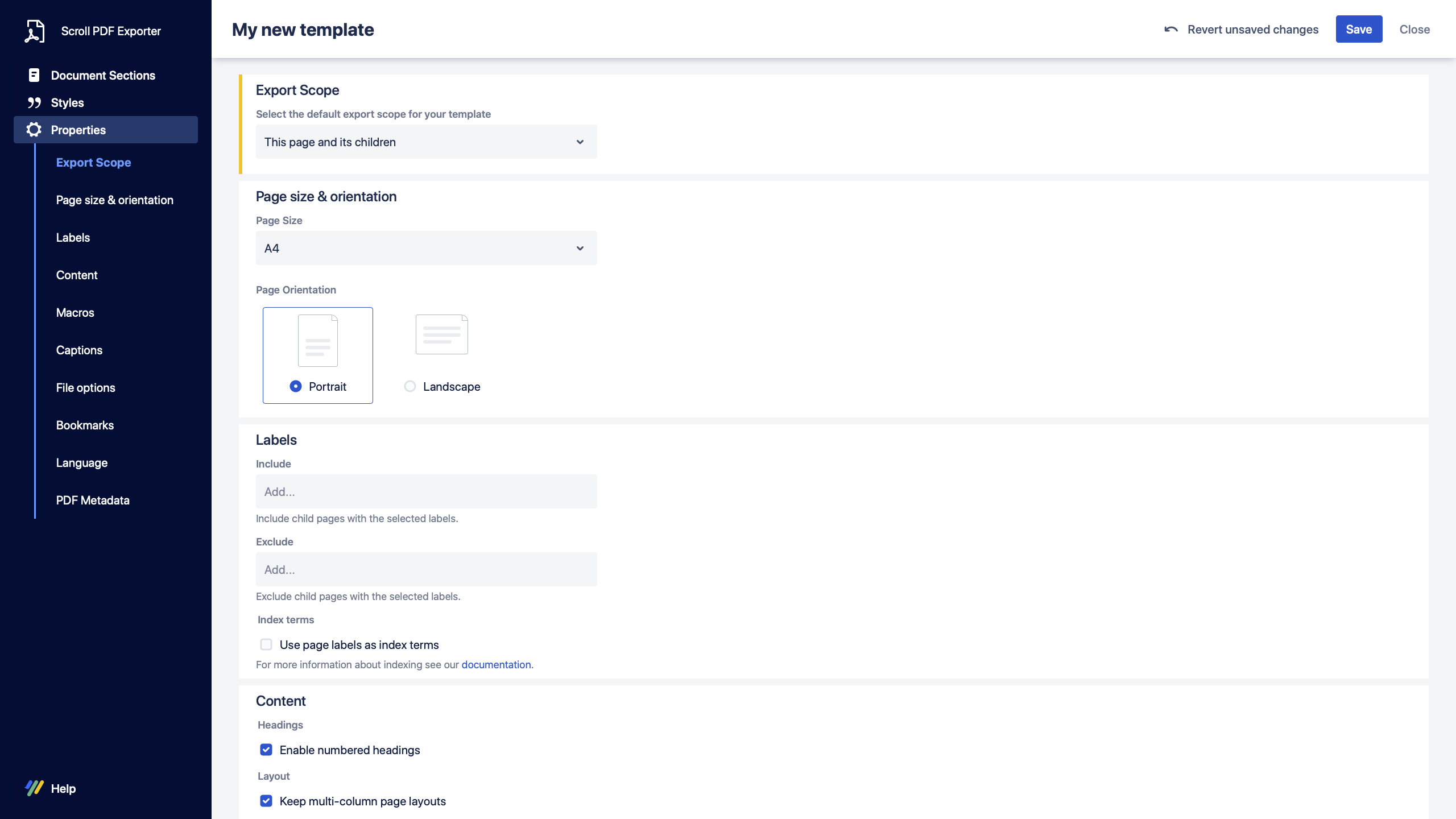Disable Keep multi-column page layouts checkbox

(x=266, y=801)
